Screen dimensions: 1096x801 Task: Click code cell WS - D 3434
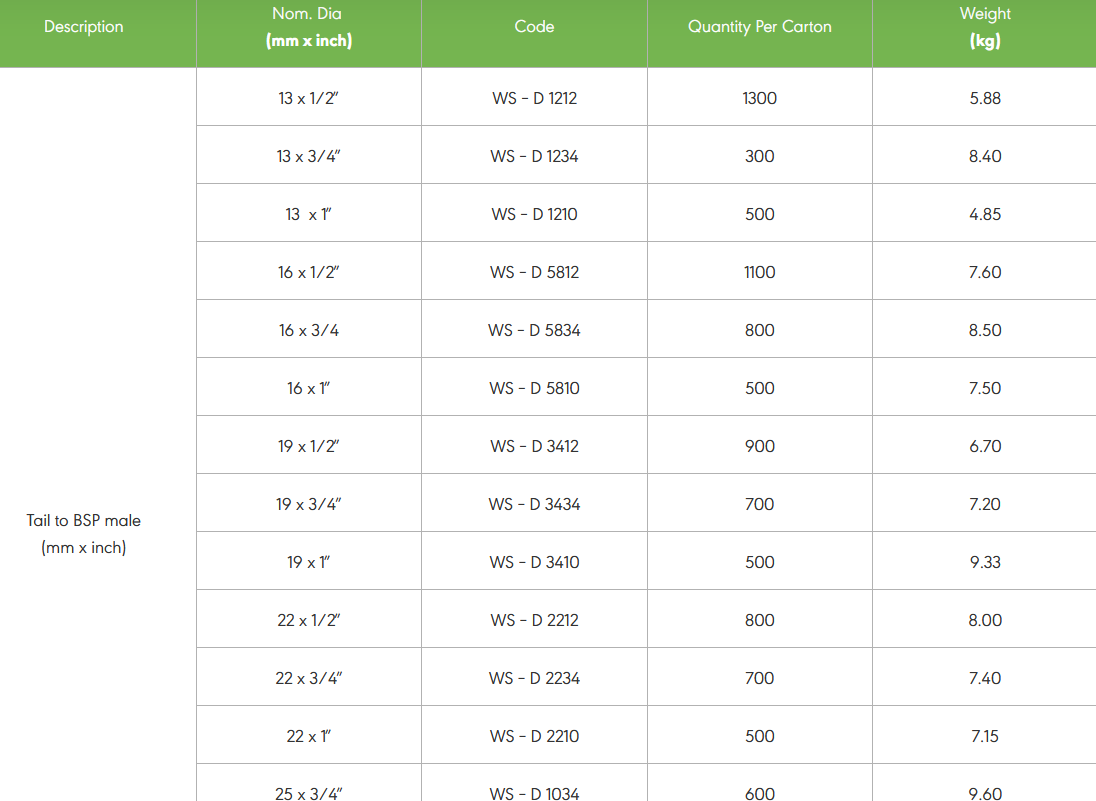point(534,504)
